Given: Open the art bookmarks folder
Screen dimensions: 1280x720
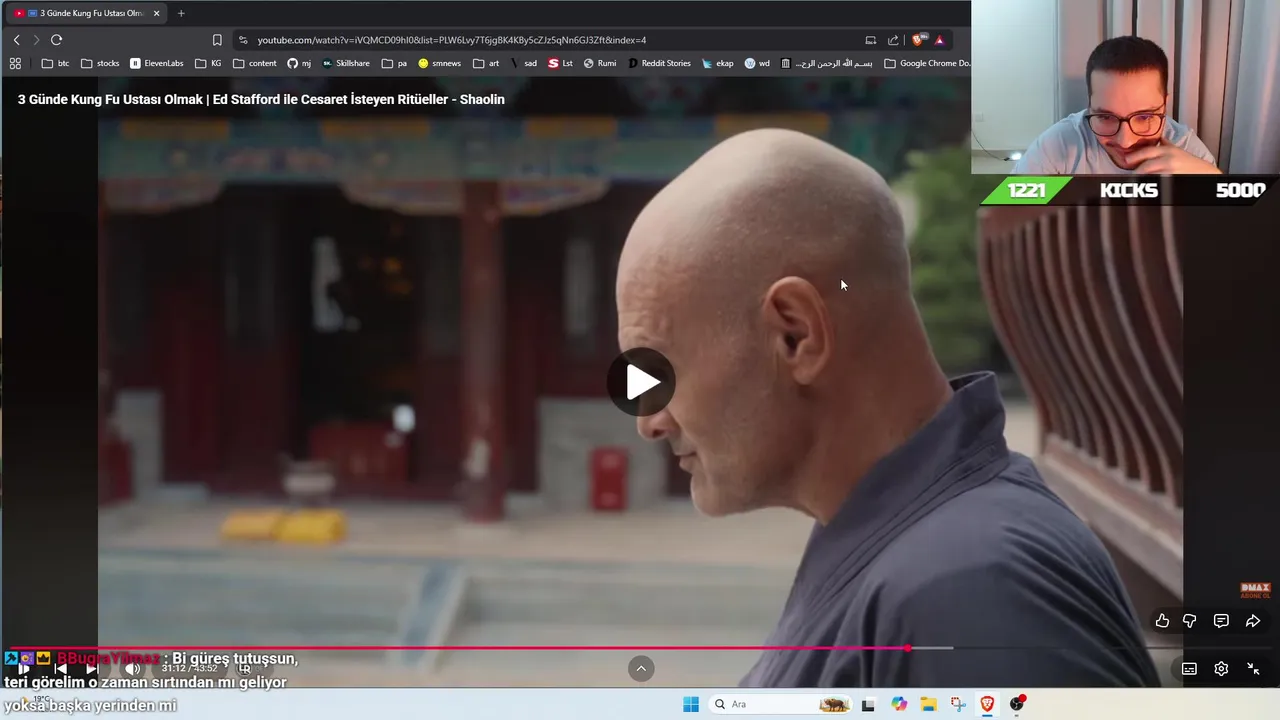Looking at the screenshot, I should tap(486, 63).
